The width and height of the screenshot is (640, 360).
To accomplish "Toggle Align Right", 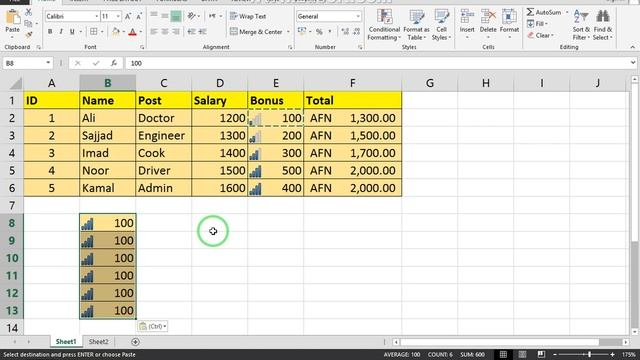I will pyautogui.click(x=176, y=31).
